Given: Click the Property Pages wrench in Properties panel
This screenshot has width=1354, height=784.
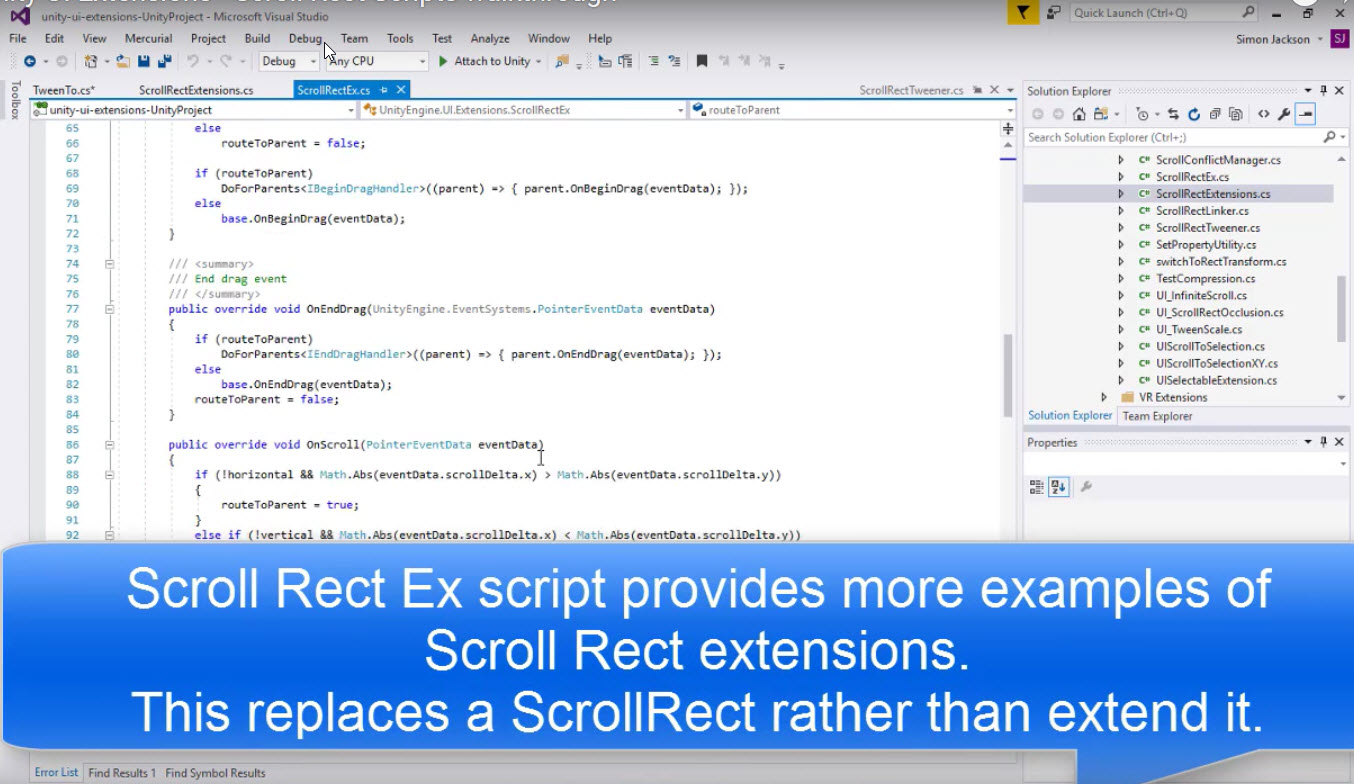Looking at the screenshot, I should (x=1086, y=487).
